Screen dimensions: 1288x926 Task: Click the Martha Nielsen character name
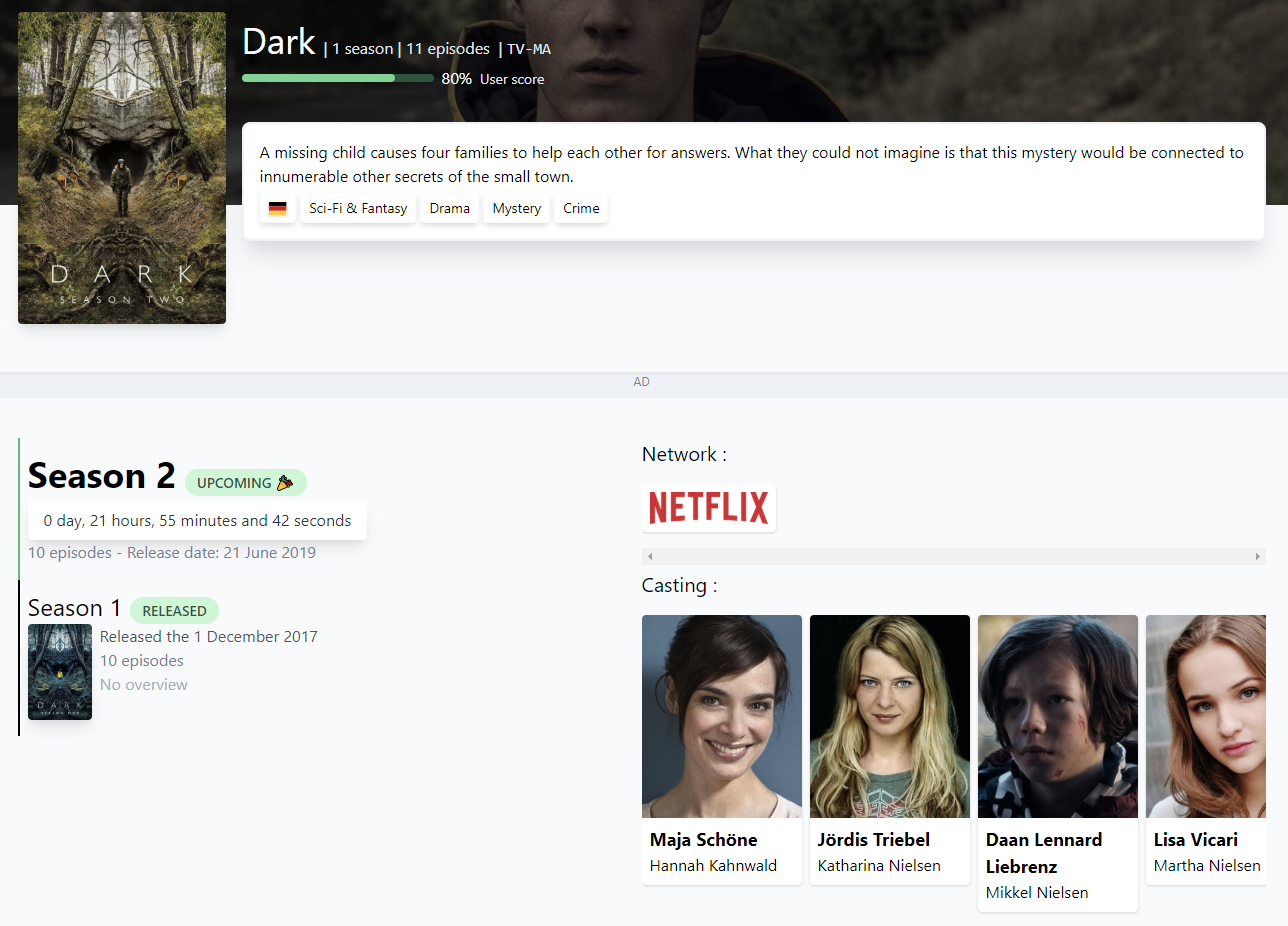1207,866
